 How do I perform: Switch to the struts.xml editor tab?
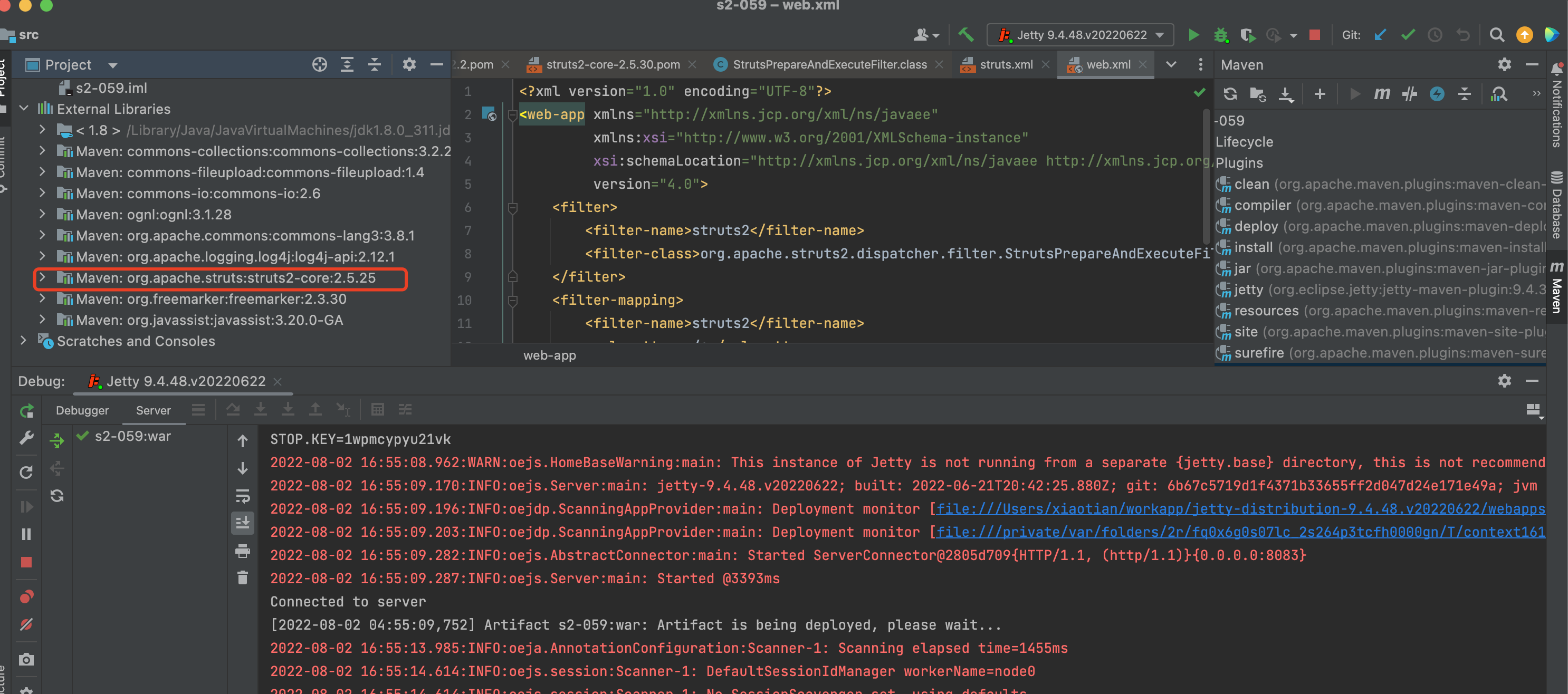click(1006, 64)
